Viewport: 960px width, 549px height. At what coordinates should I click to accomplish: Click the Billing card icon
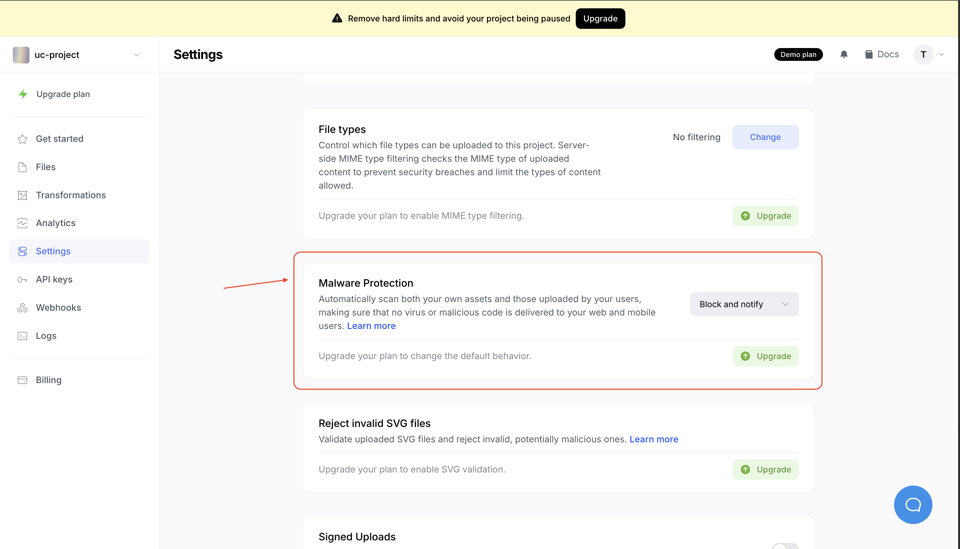(23, 380)
